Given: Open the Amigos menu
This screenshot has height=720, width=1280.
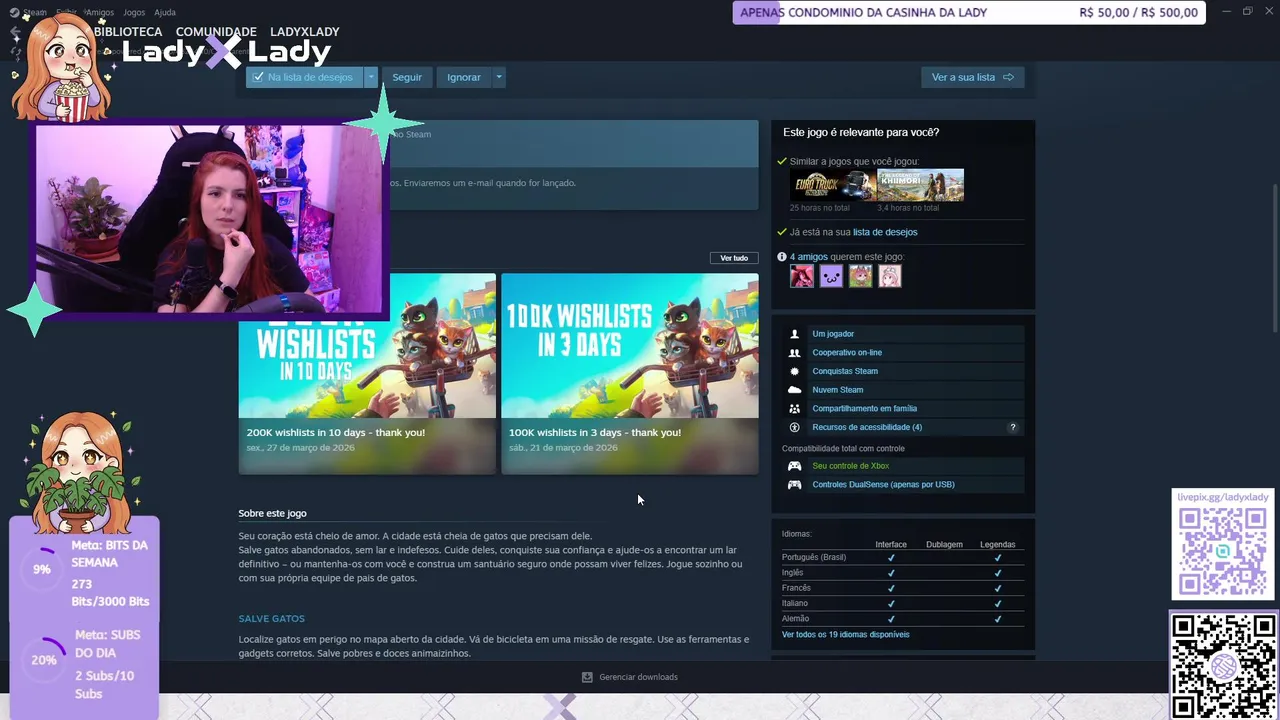Looking at the screenshot, I should [x=98, y=13].
